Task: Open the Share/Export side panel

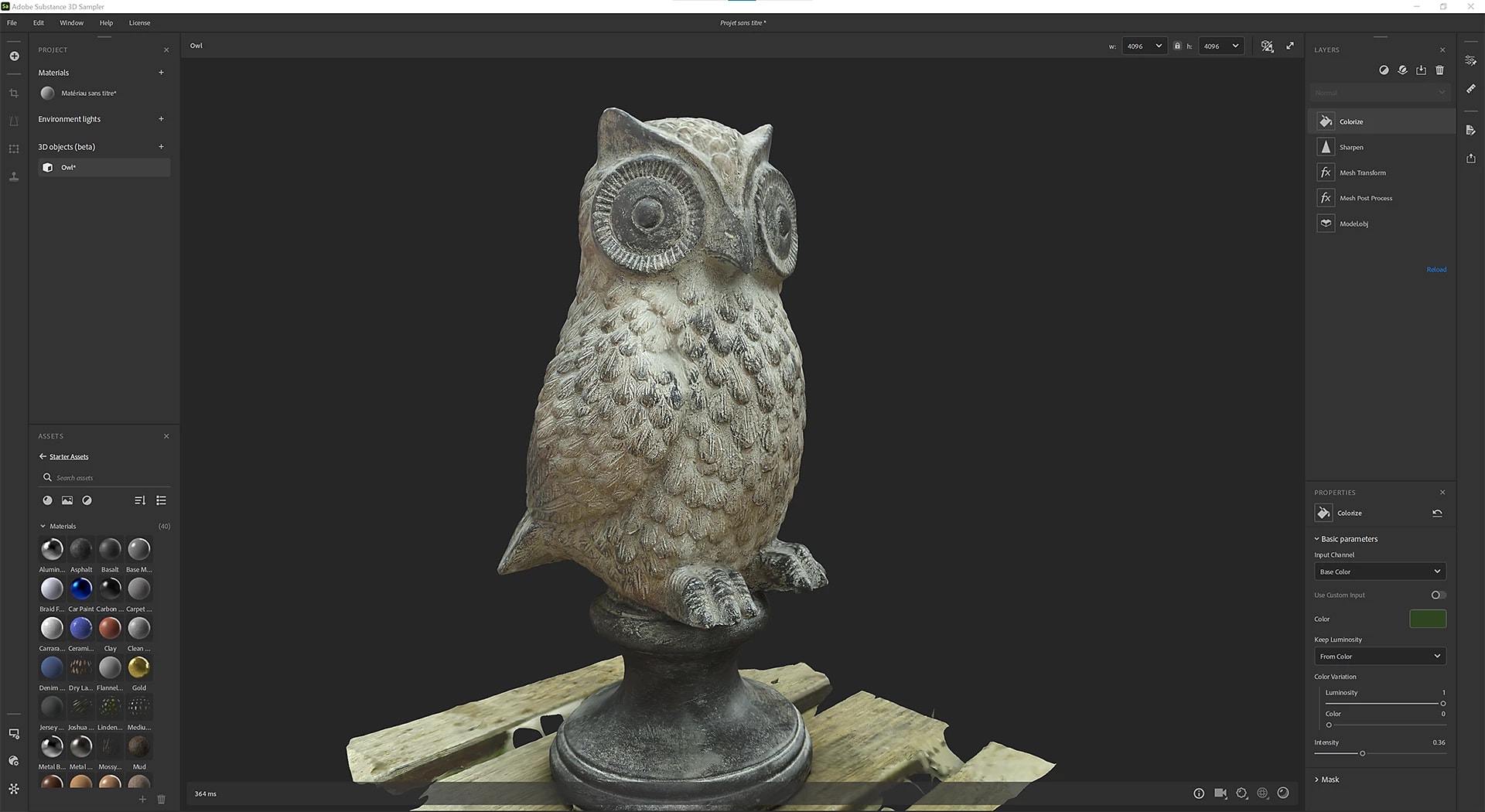Action: coord(1471,158)
